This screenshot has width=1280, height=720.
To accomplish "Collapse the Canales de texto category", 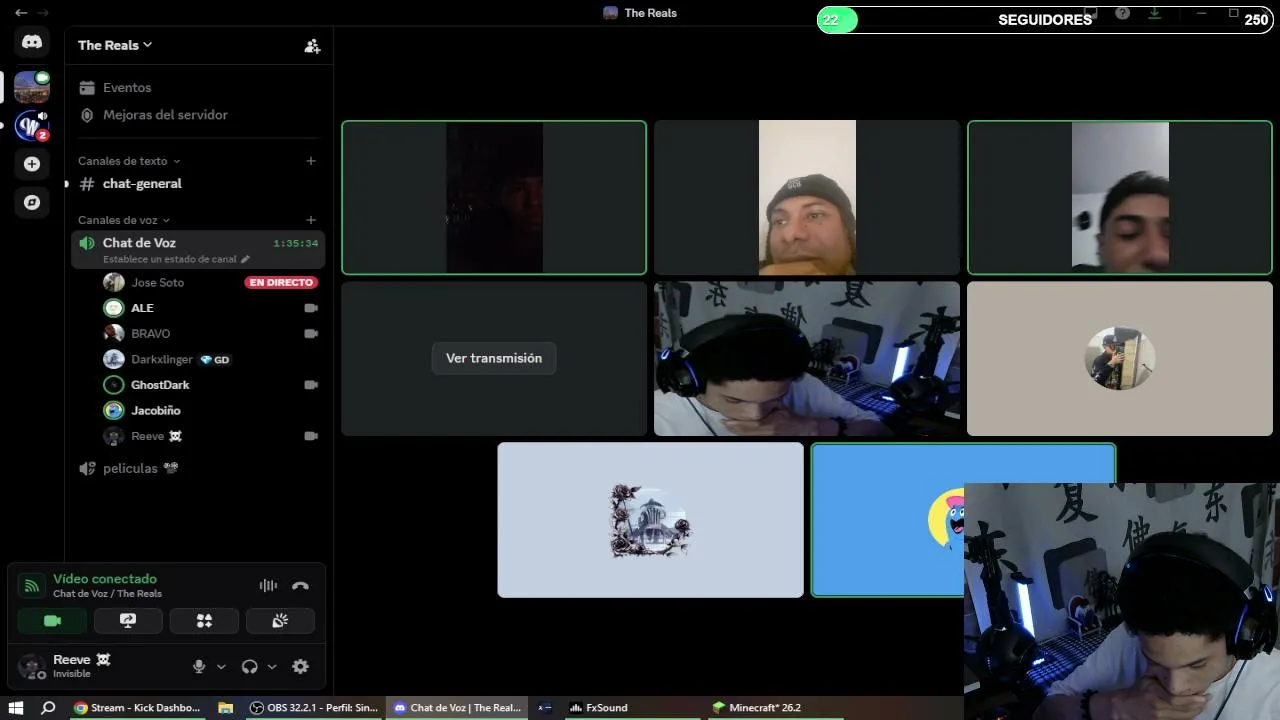I will pyautogui.click(x=129, y=161).
